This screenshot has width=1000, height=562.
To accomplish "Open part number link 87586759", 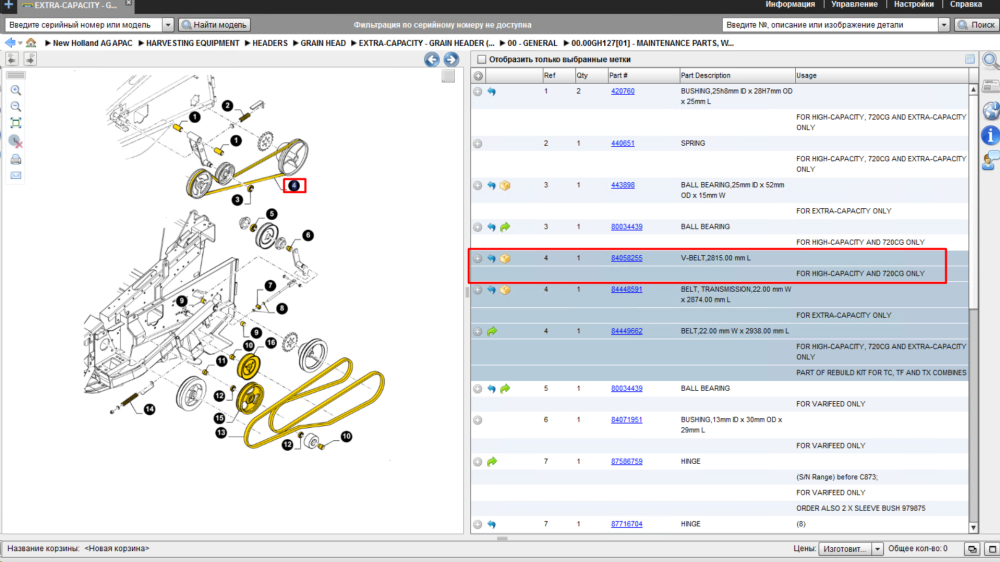I will point(626,462).
